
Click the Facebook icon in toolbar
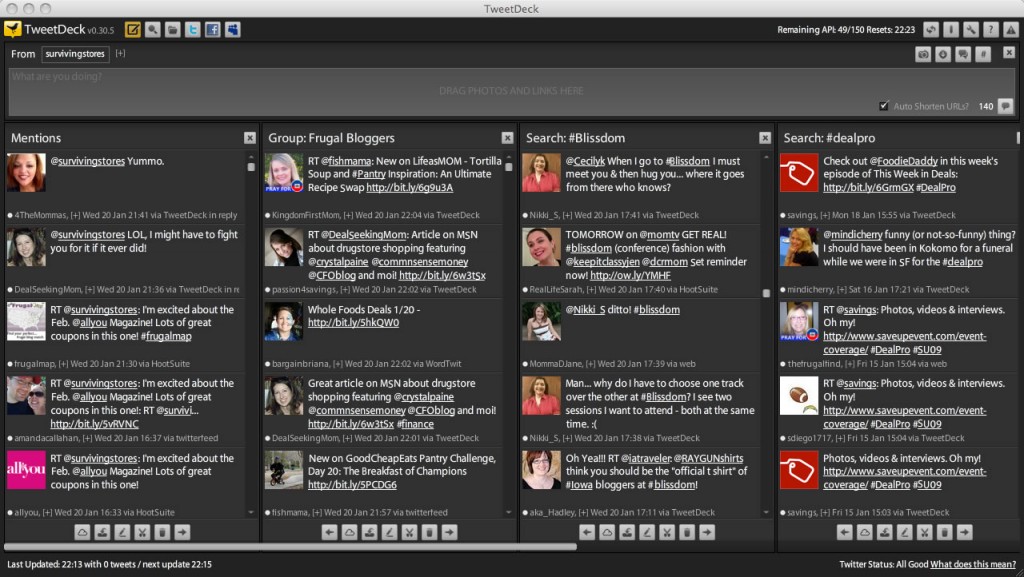click(212, 29)
